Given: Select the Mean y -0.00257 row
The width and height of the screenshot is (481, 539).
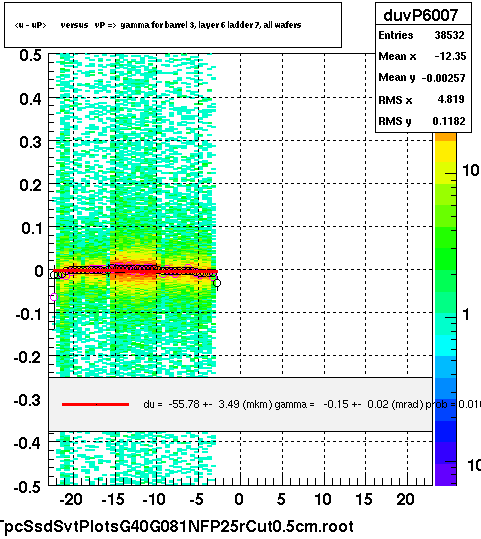Looking at the screenshot, I should tap(422, 78).
